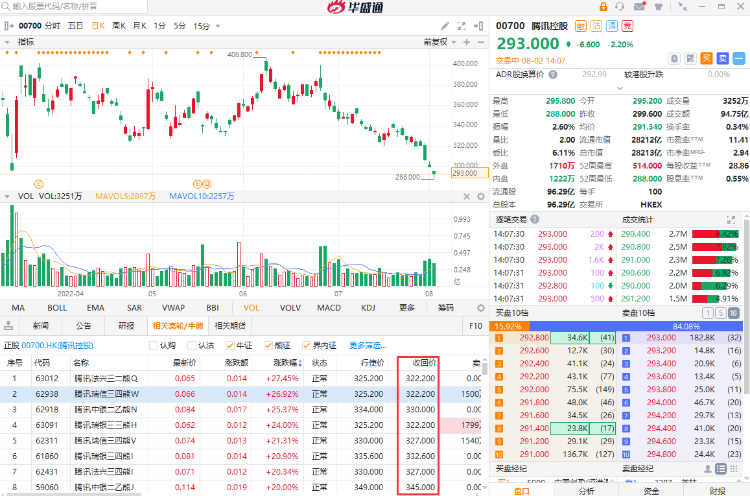Click broker list view icon in 卖盘经纪
This screenshot has width=750, height=496.
(x=721, y=469)
